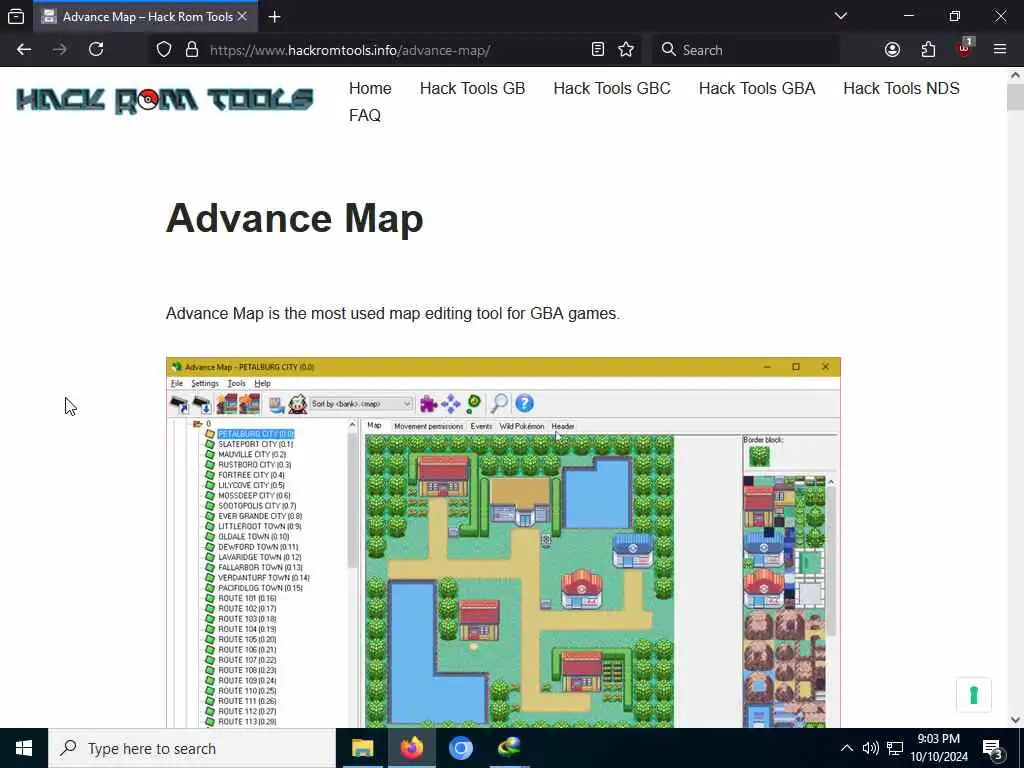Viewport: 1024px width, 768px height.
Task: Open the Hack Tools NDS menu
Action: (901, 89)
